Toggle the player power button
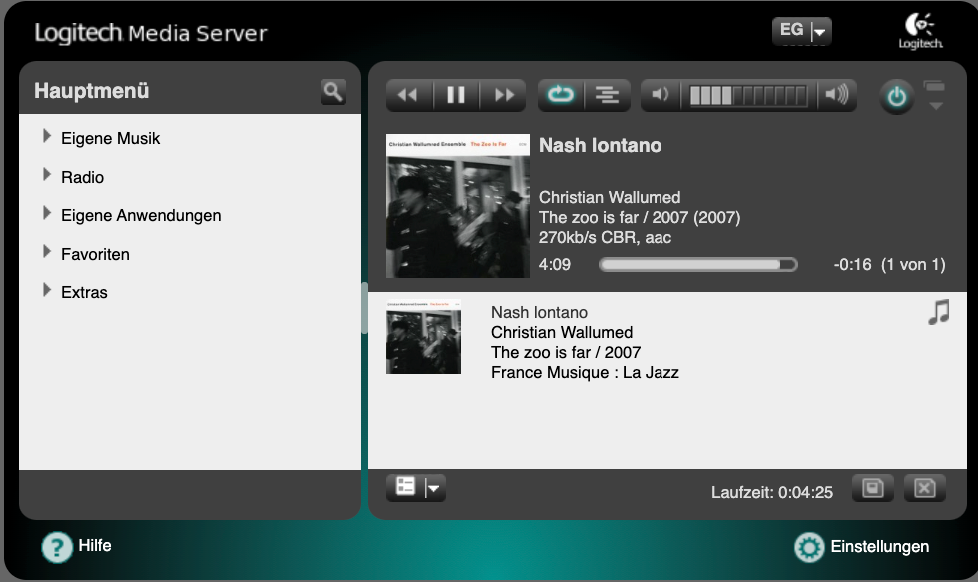The width and height of the screenshot is (978, 582). (x=897, y=97)
